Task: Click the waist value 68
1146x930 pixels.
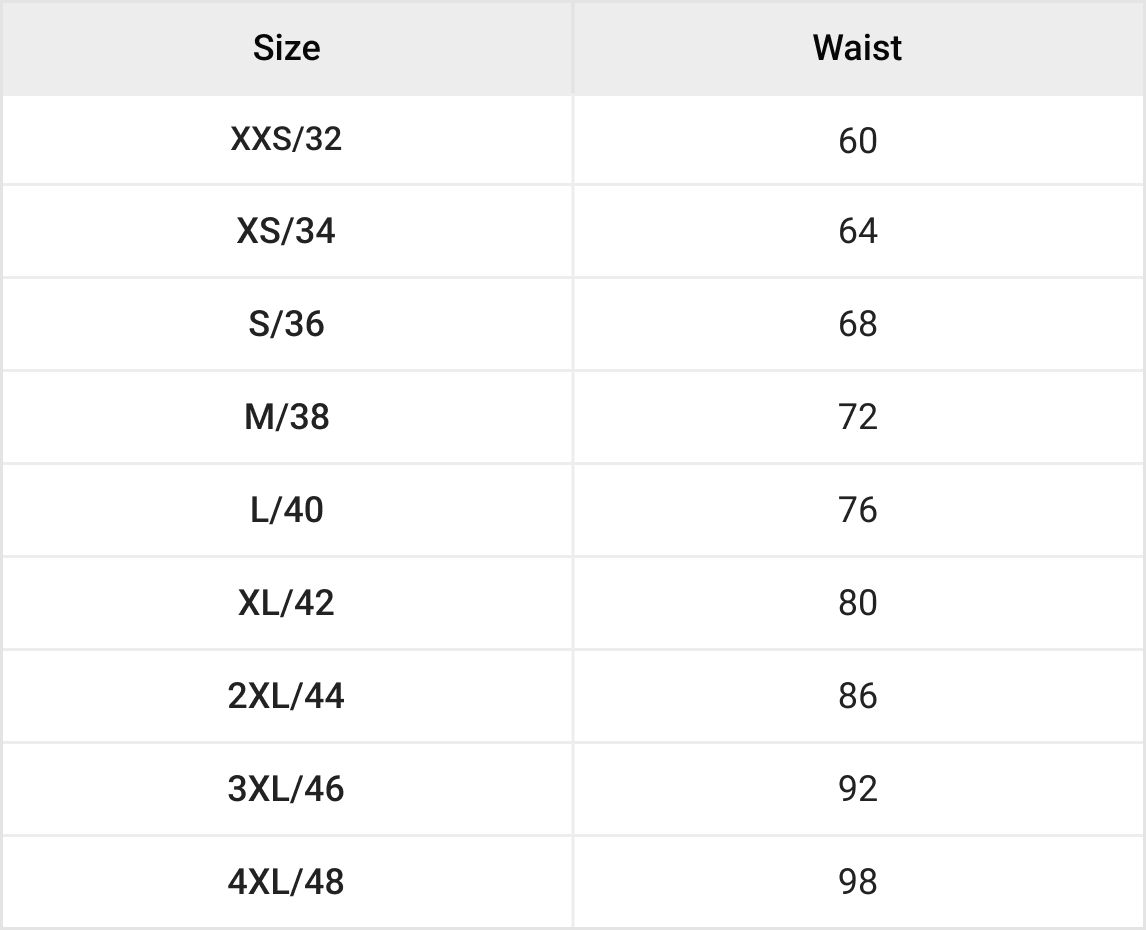Action: (858, 324)
